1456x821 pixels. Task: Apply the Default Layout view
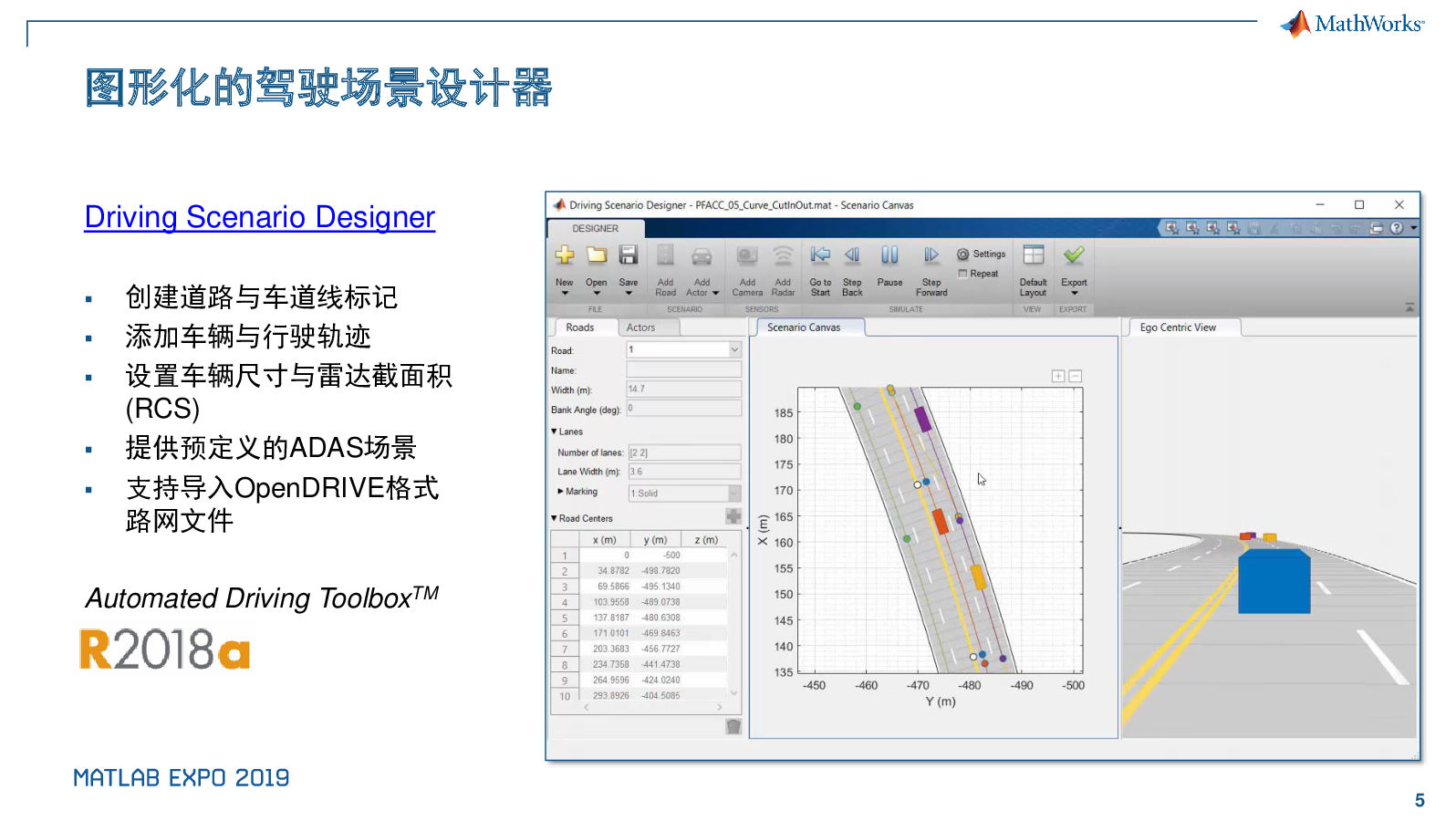[1034, 255]
